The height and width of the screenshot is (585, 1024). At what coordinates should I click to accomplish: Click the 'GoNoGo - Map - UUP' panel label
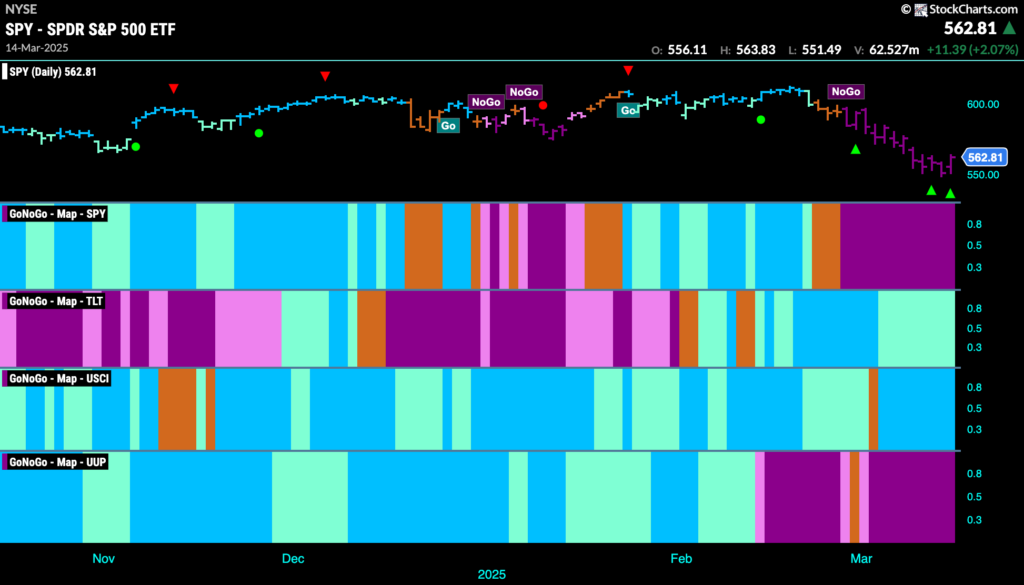(57, 462)
